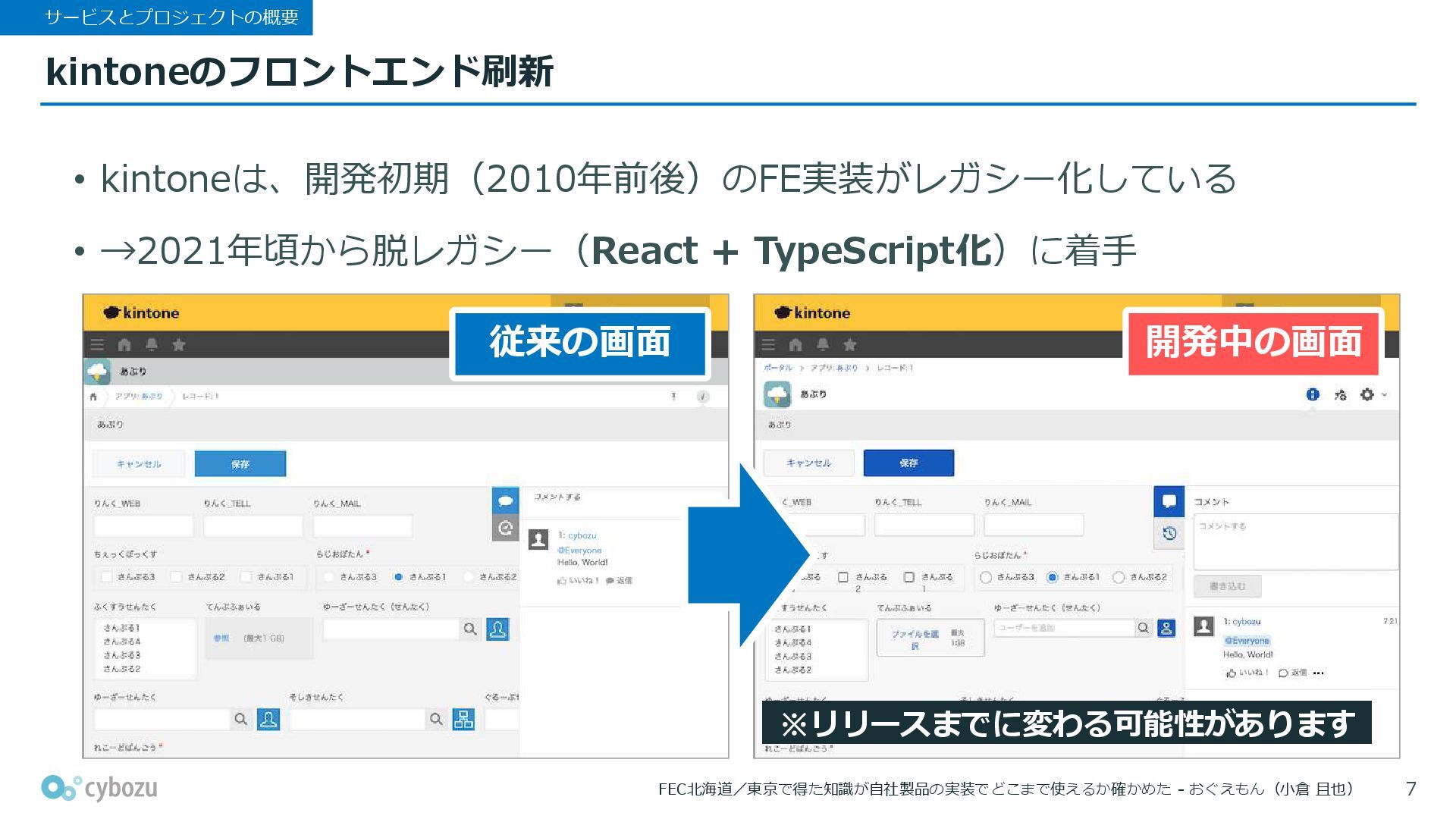Click the gear settings icon in the 開発中 screen
The width and height of the screenshot is (1456, 819).
click(1367, 394)
